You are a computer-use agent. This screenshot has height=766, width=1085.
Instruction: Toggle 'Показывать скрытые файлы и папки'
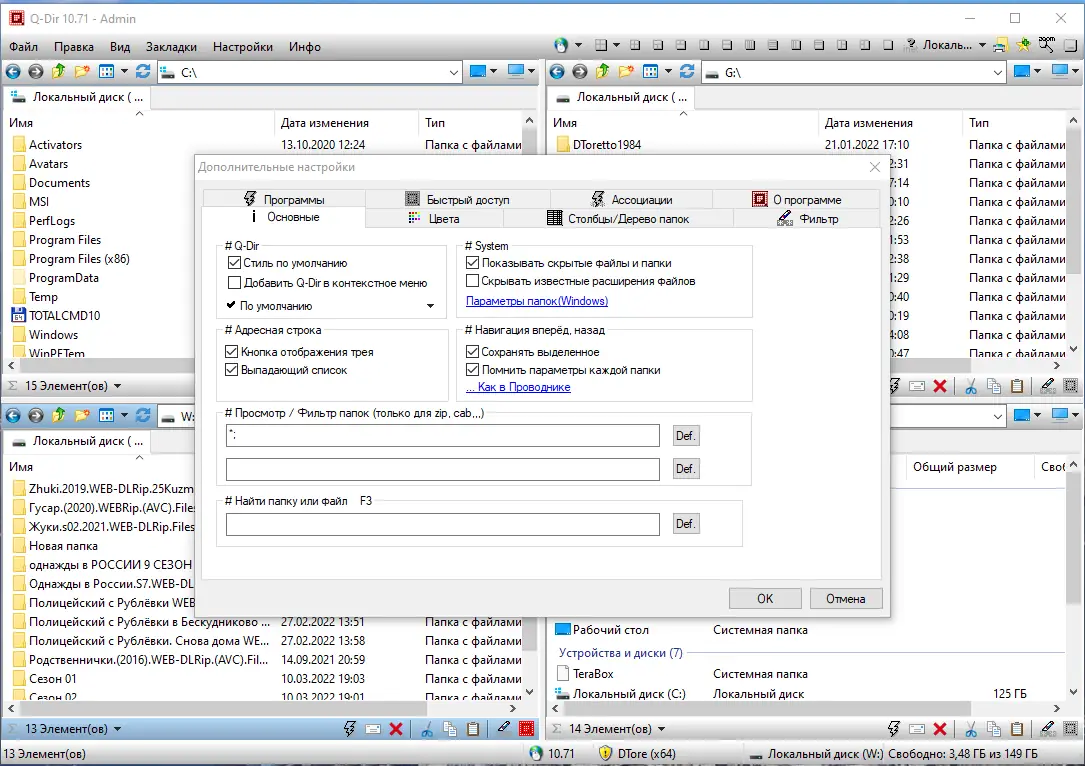[x=473, y=263]
